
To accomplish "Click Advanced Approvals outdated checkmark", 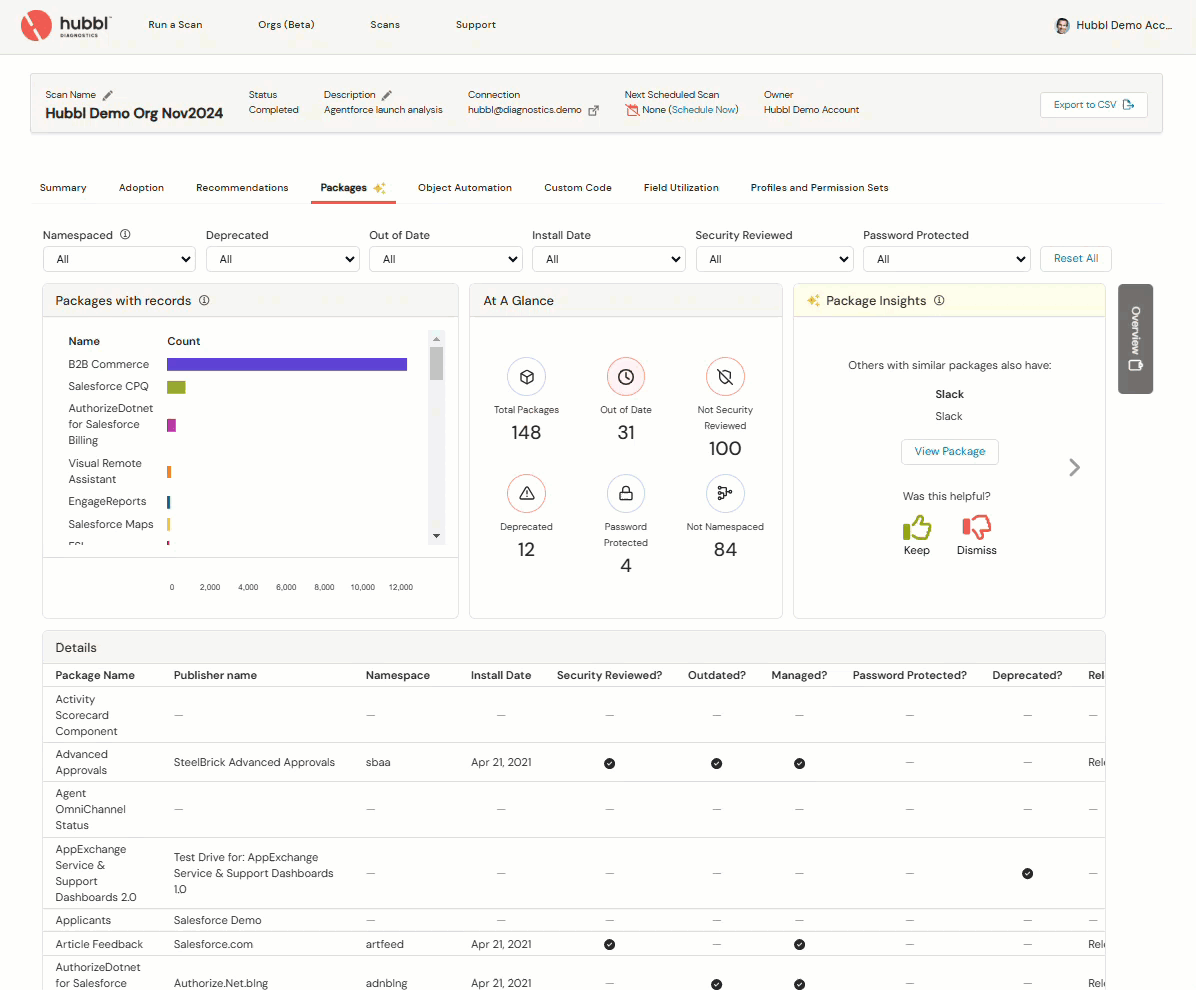I will (x=716, y=763).
